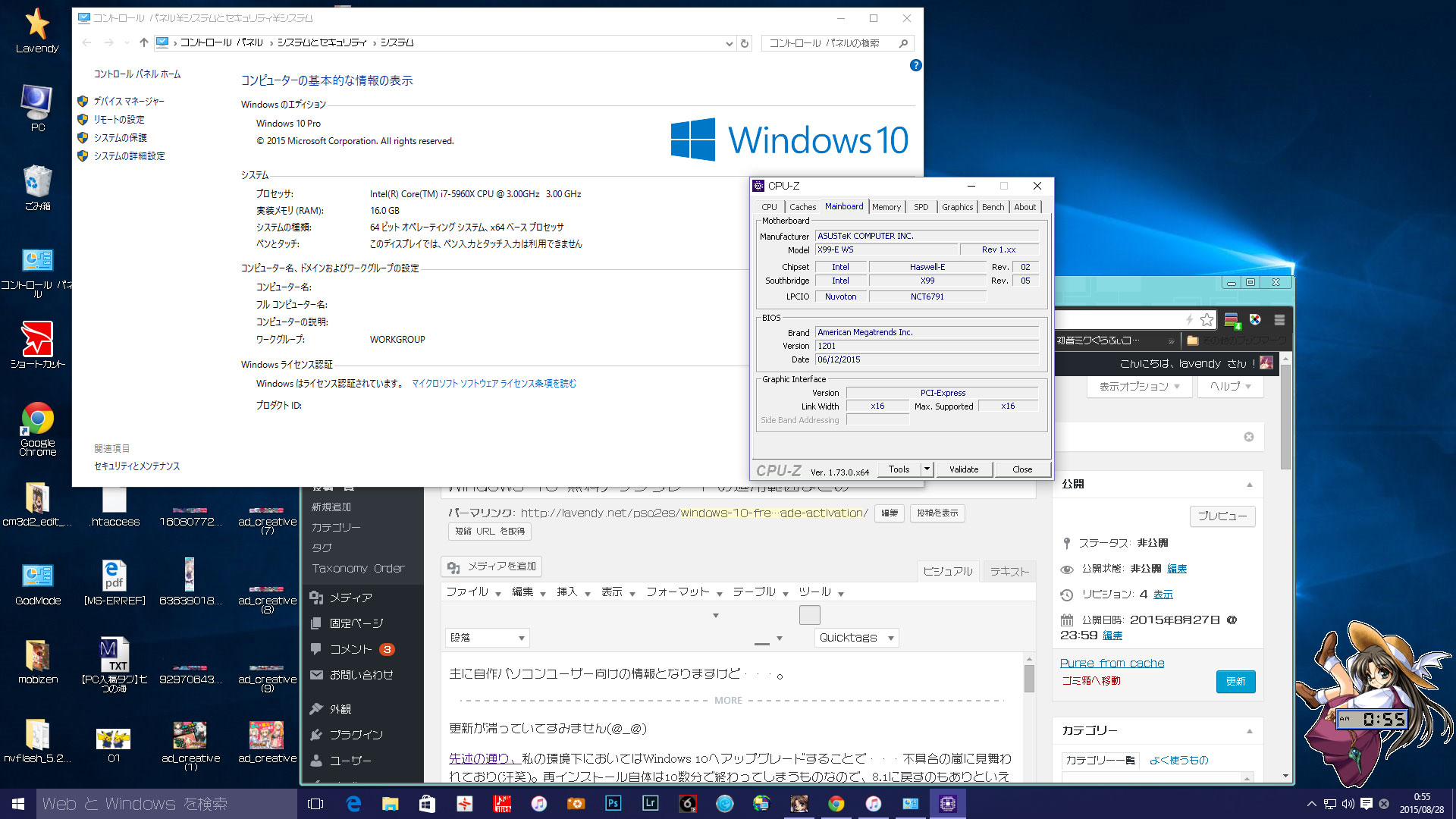Click the Control Panel search field
Image resolution: width=1456 pixels, height=819 pixels.
(x=837, y=43)
